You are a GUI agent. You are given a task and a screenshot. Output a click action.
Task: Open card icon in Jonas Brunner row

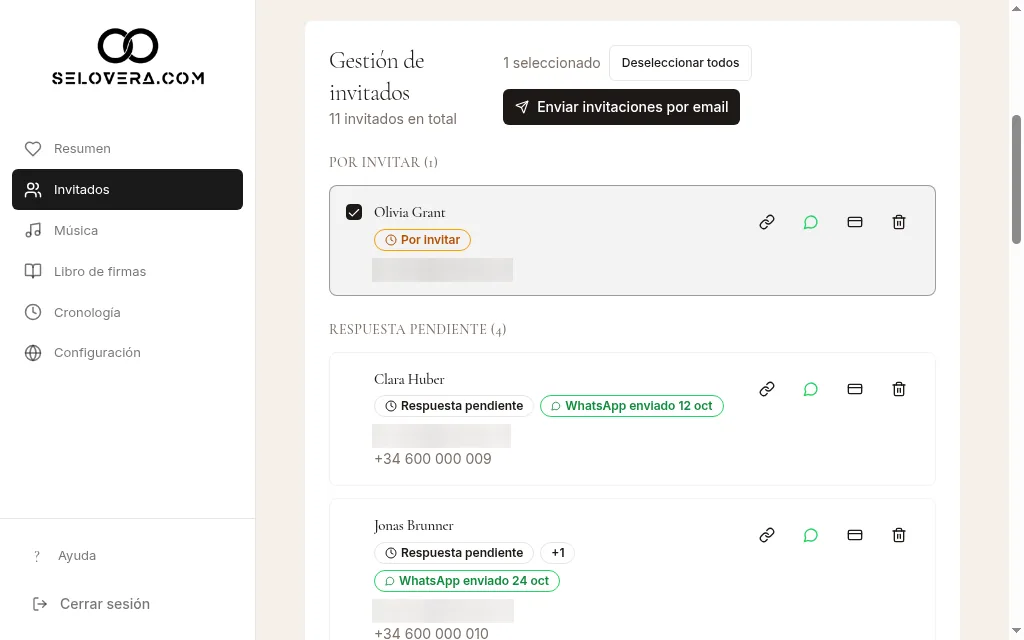855,536
